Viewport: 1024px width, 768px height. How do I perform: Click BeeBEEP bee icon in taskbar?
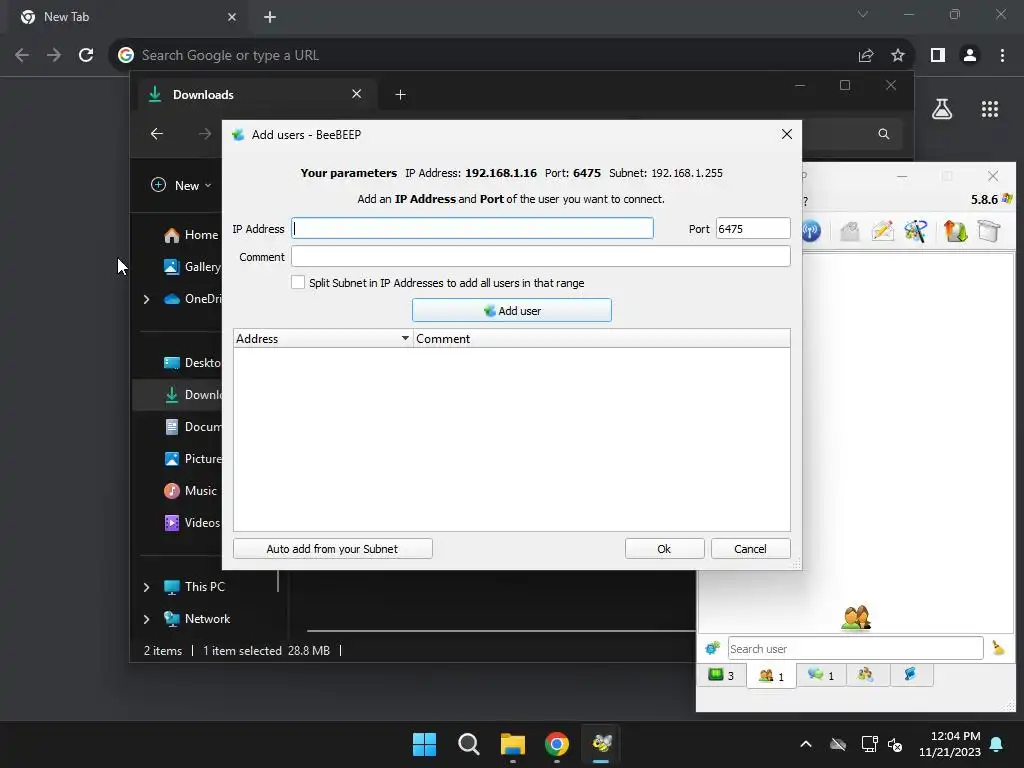pos(601,744)
